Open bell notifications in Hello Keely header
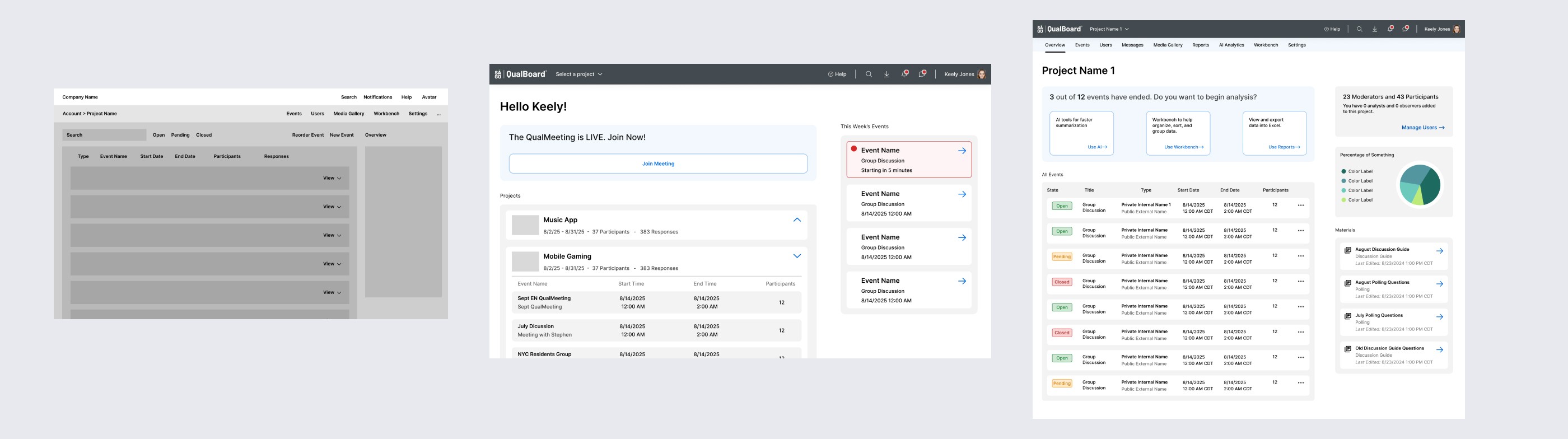 click(x=904, y=74)
